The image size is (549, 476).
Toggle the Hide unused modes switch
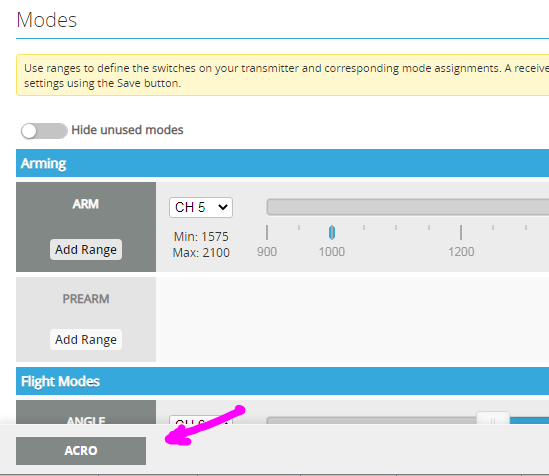(x=44, y=131)
